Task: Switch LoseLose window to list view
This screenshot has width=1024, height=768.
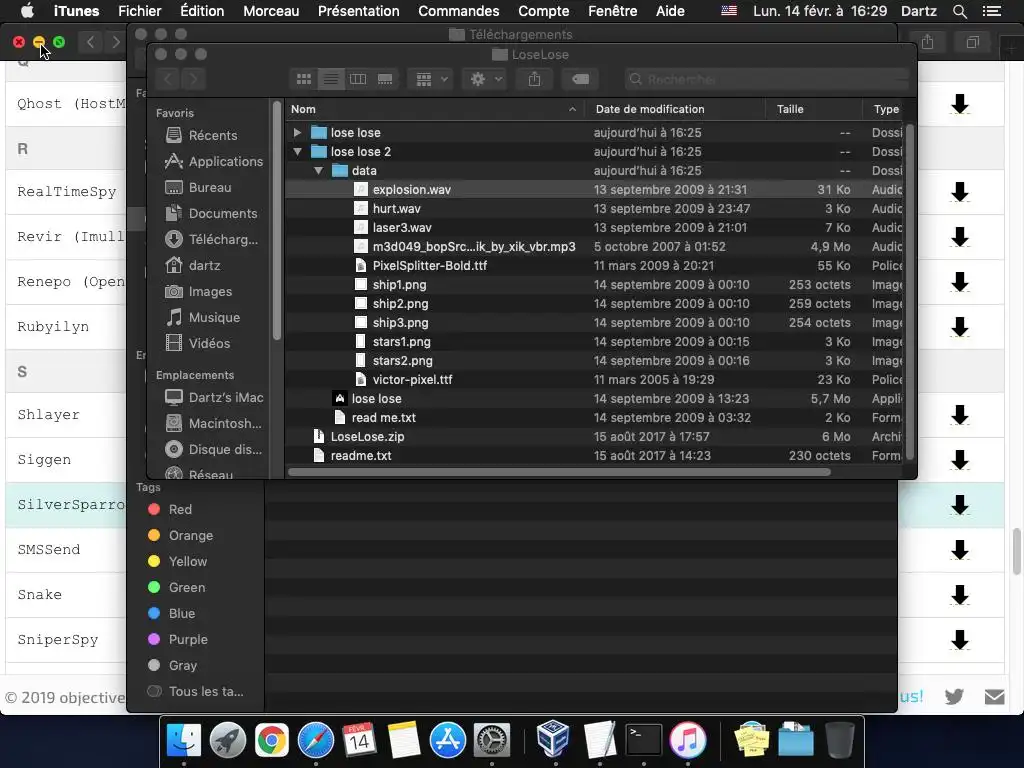Action: pos(331,79)
